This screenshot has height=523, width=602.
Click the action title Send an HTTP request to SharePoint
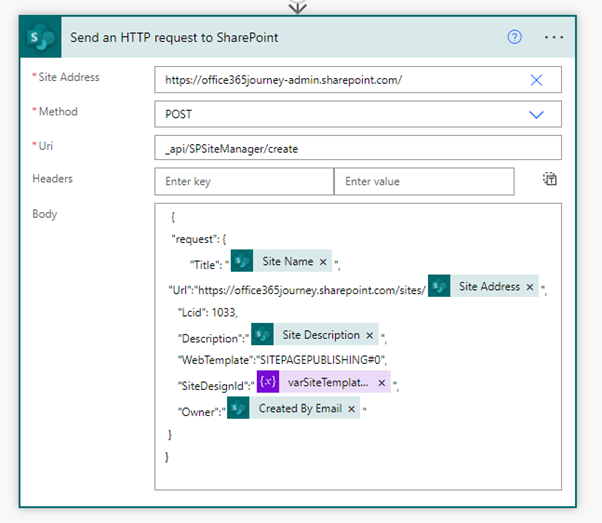pos(174,38)
